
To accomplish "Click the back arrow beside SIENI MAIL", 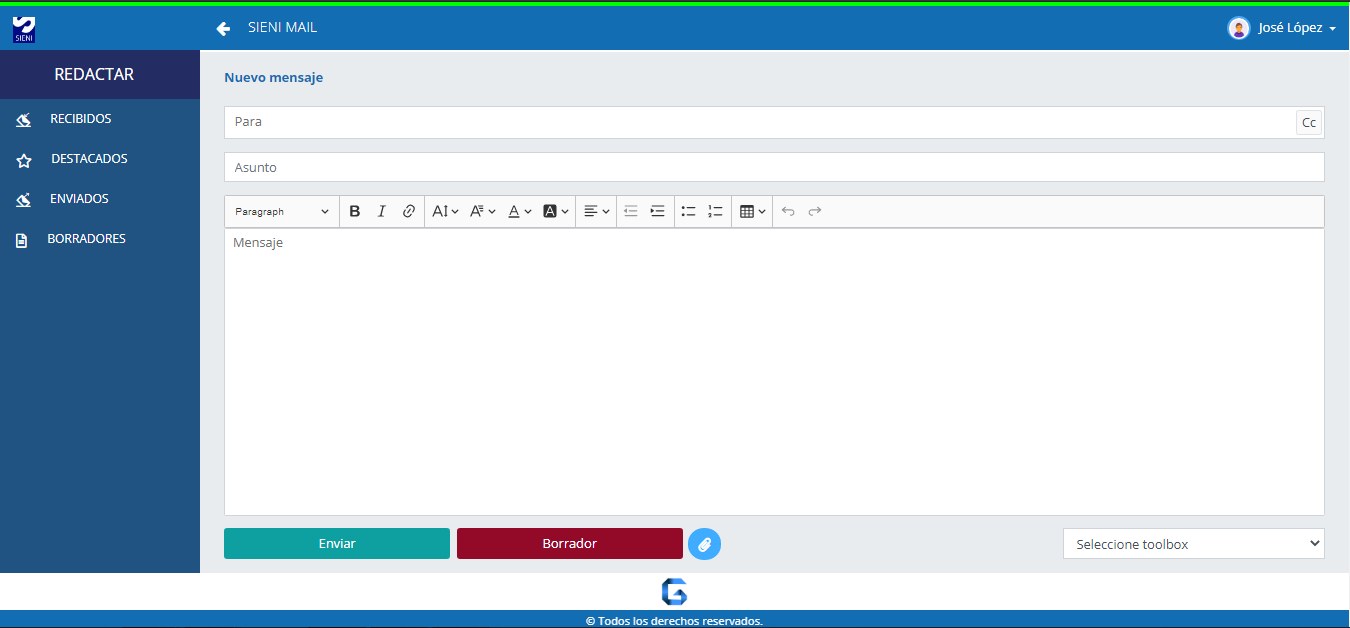I will tap(223, 28).
